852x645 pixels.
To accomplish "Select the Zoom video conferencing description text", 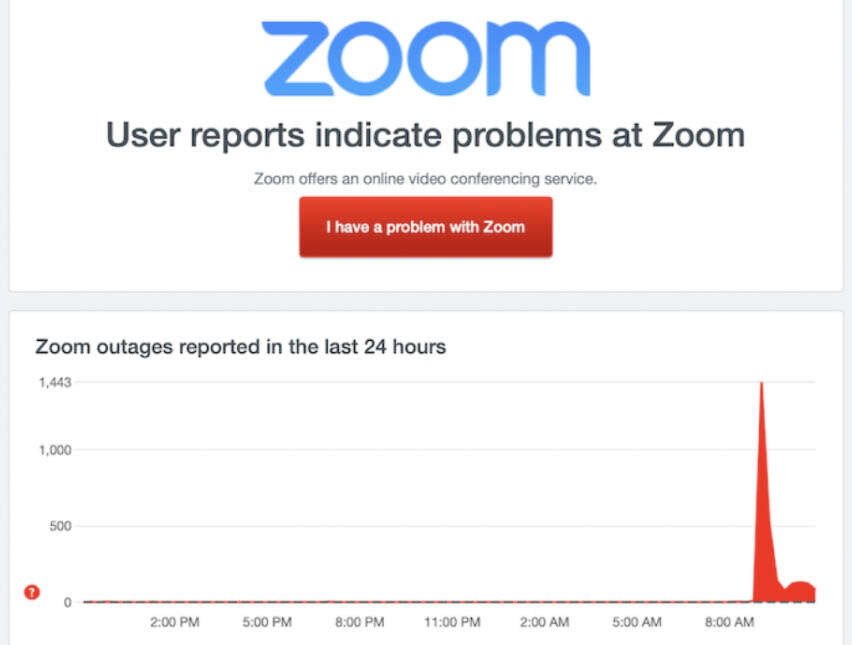I will (425, 180).
